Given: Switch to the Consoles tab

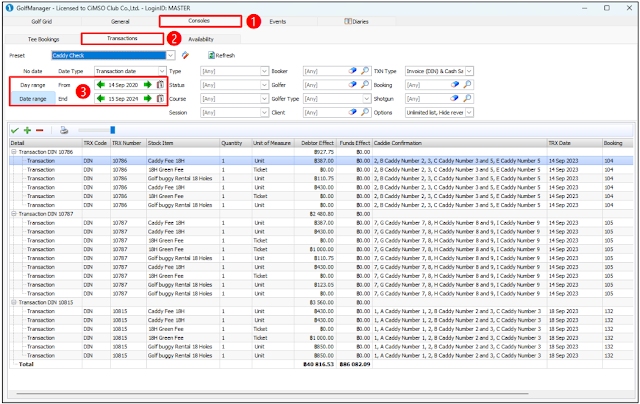Looking at the screenshot, I should 200,21.
